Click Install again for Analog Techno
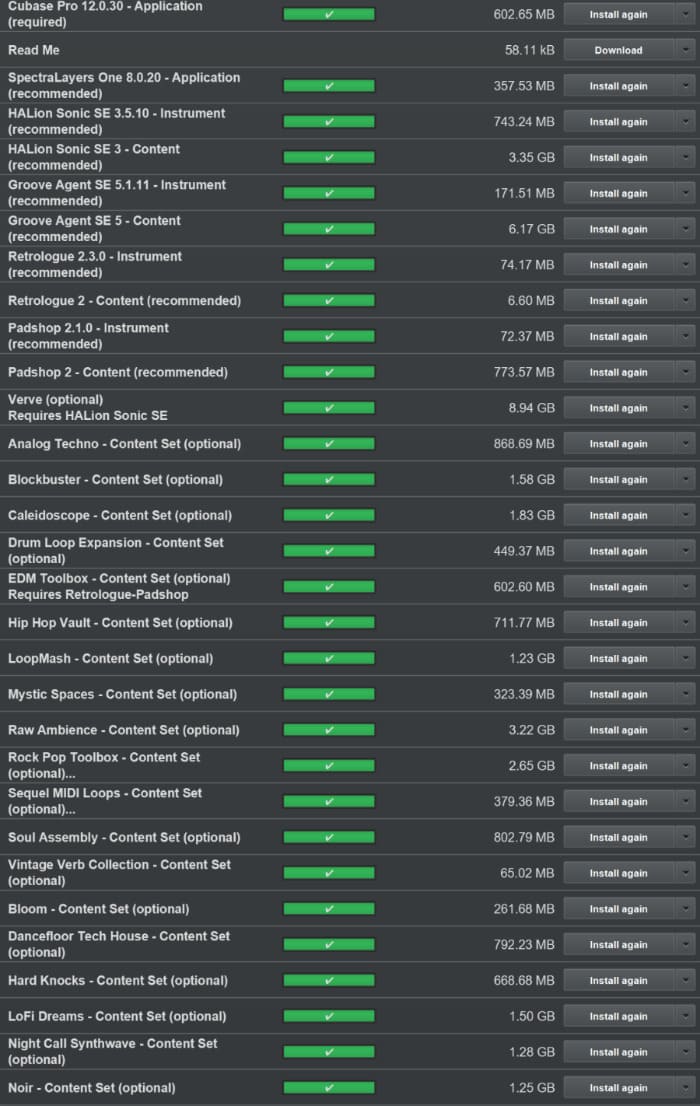Screen dimensions: 700x1106 619,444
